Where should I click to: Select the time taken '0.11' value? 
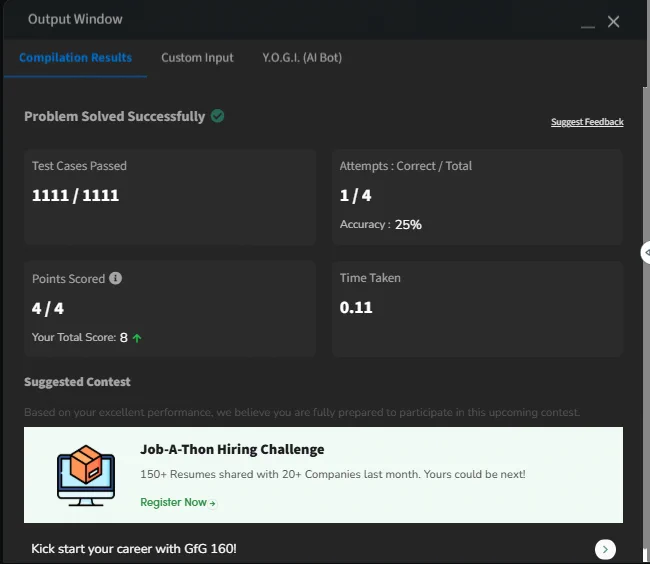(356, 307)
